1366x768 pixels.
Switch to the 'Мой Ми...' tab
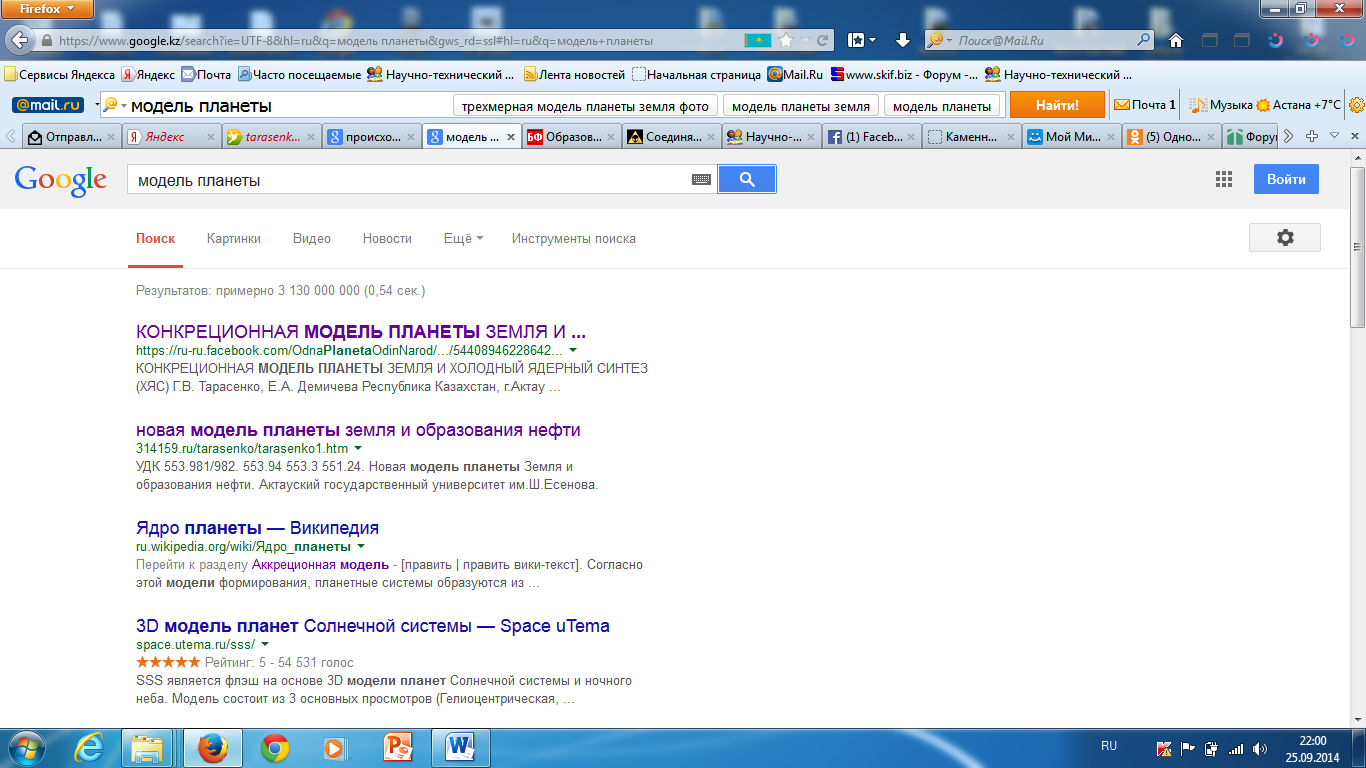click(x=1071, y=137)
